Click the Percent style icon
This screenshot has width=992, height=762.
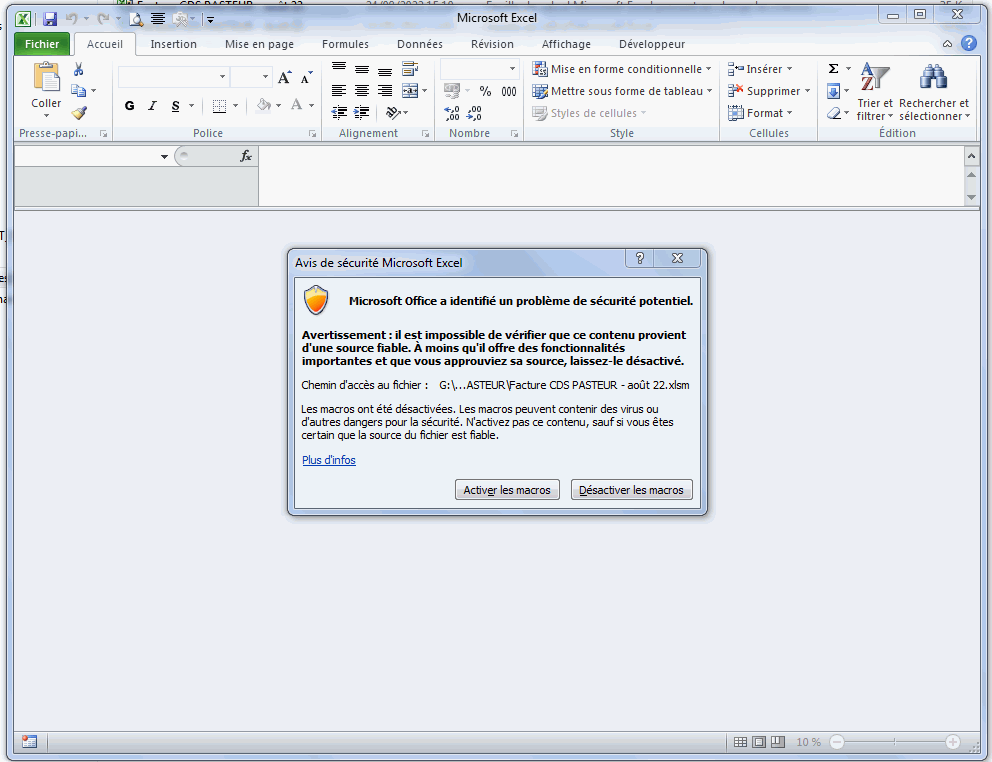click(x=485, y=91)
